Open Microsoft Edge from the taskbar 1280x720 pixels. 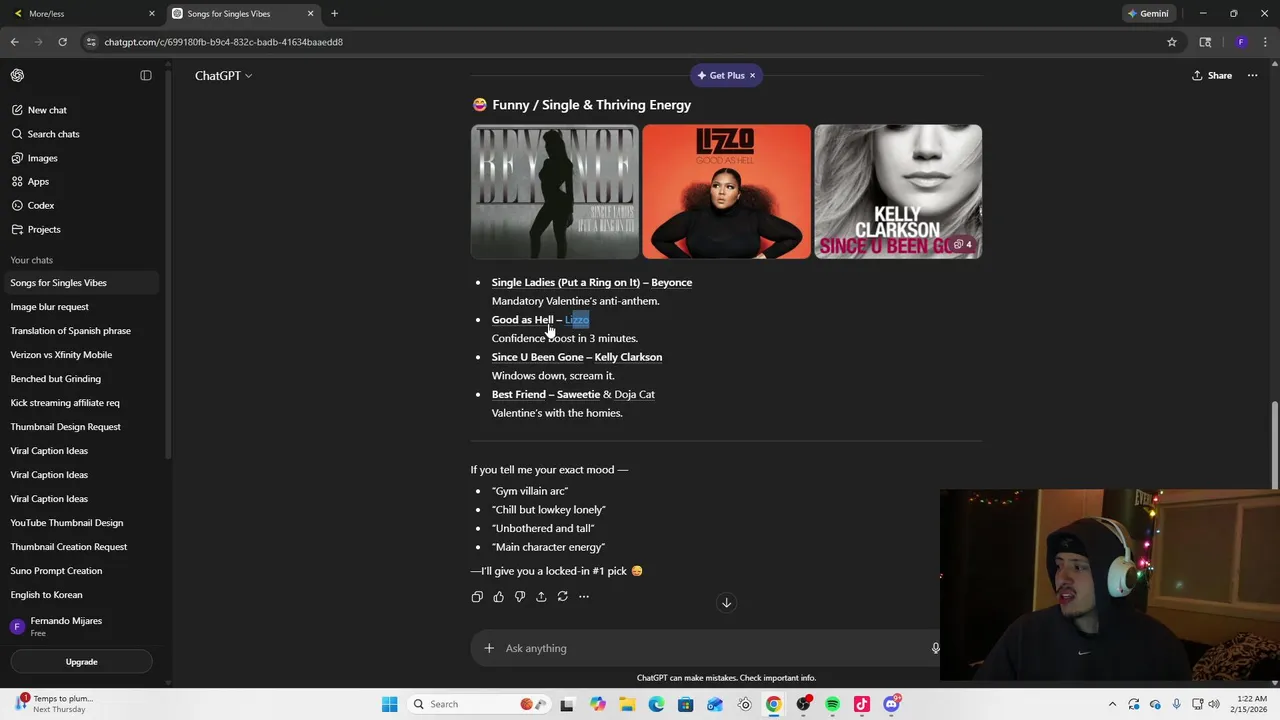[x=656, y=704]
